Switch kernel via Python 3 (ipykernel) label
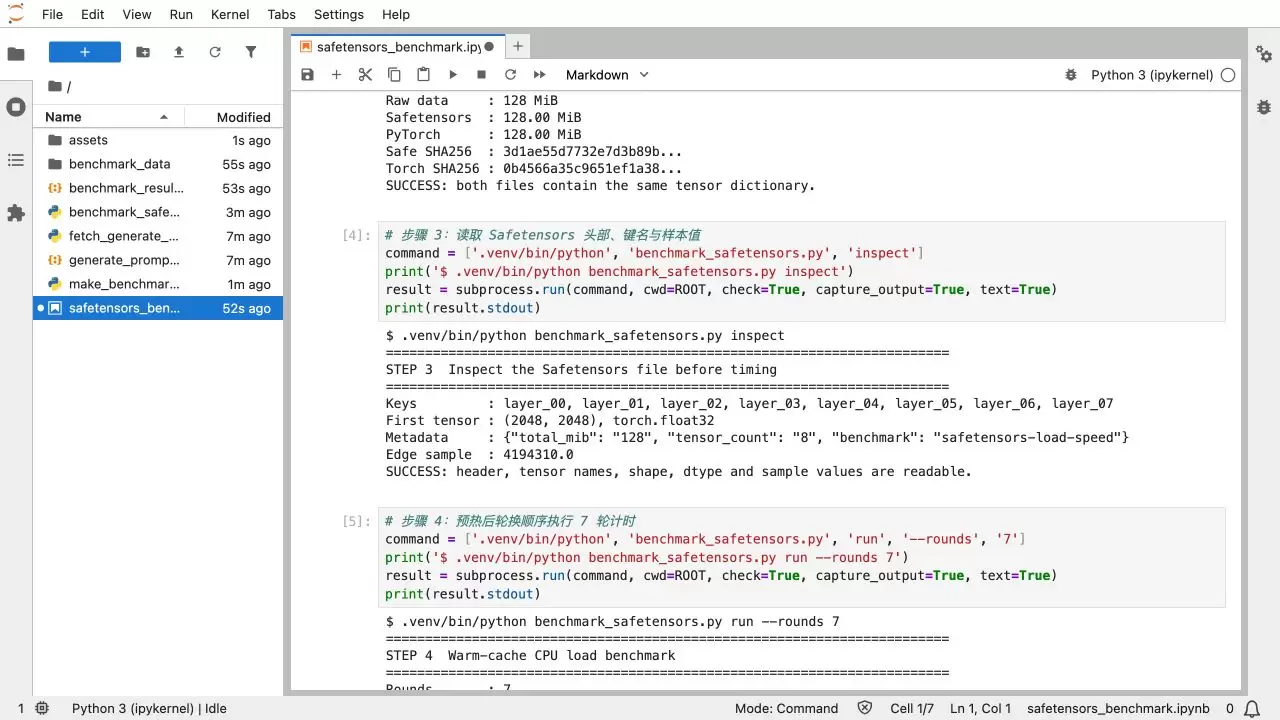The image size is (1280, 720). point(1152,75)
